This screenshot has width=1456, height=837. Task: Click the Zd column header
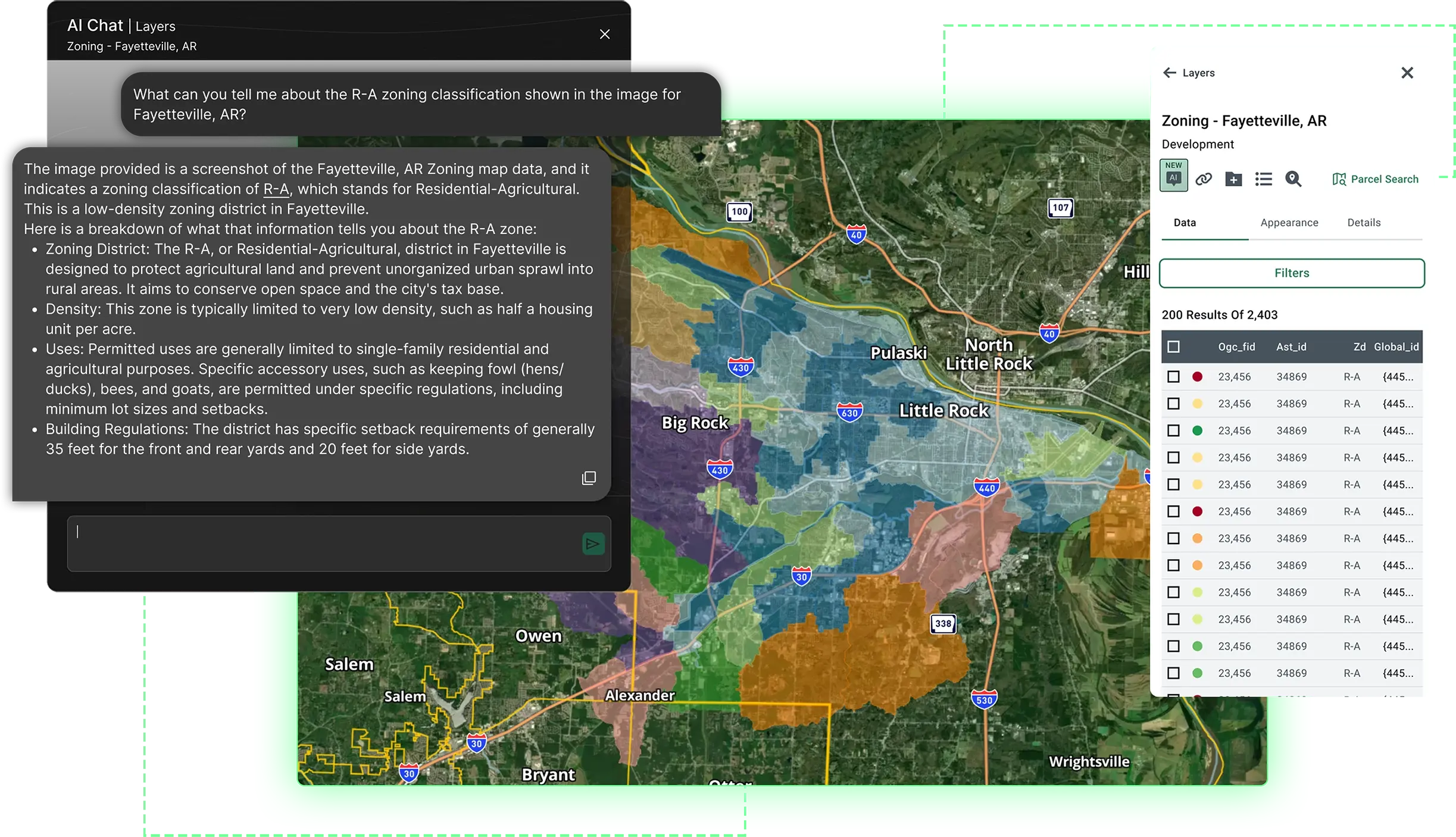[x=1360, y=346]
